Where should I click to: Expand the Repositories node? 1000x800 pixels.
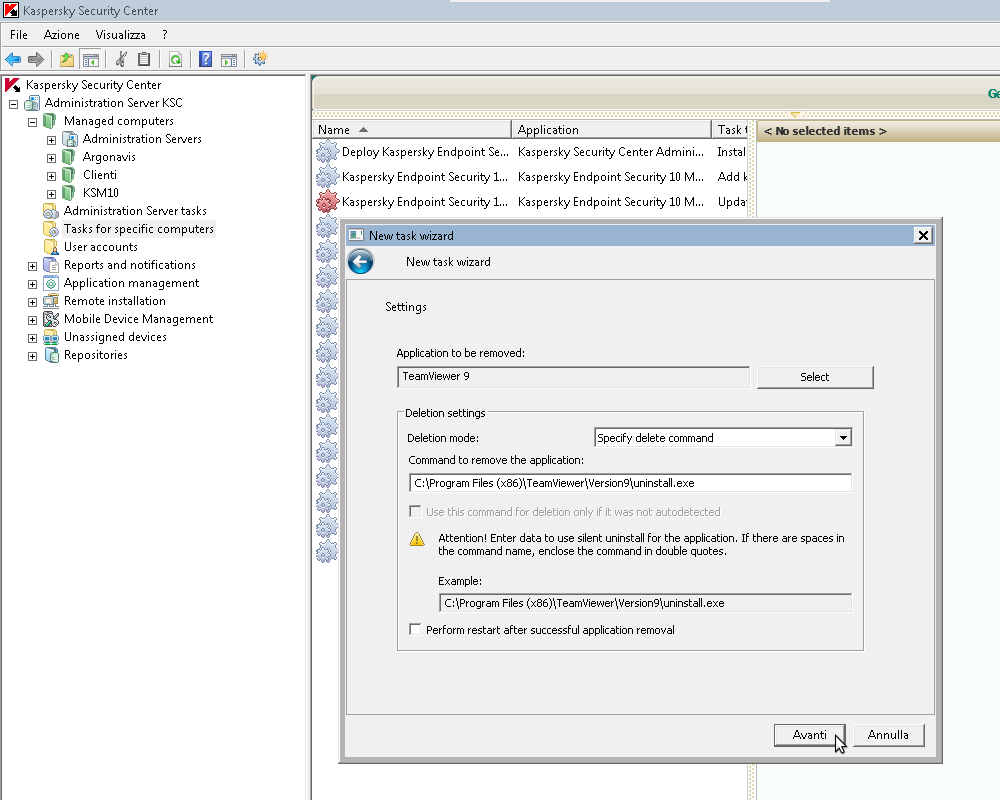pos(33,356)
